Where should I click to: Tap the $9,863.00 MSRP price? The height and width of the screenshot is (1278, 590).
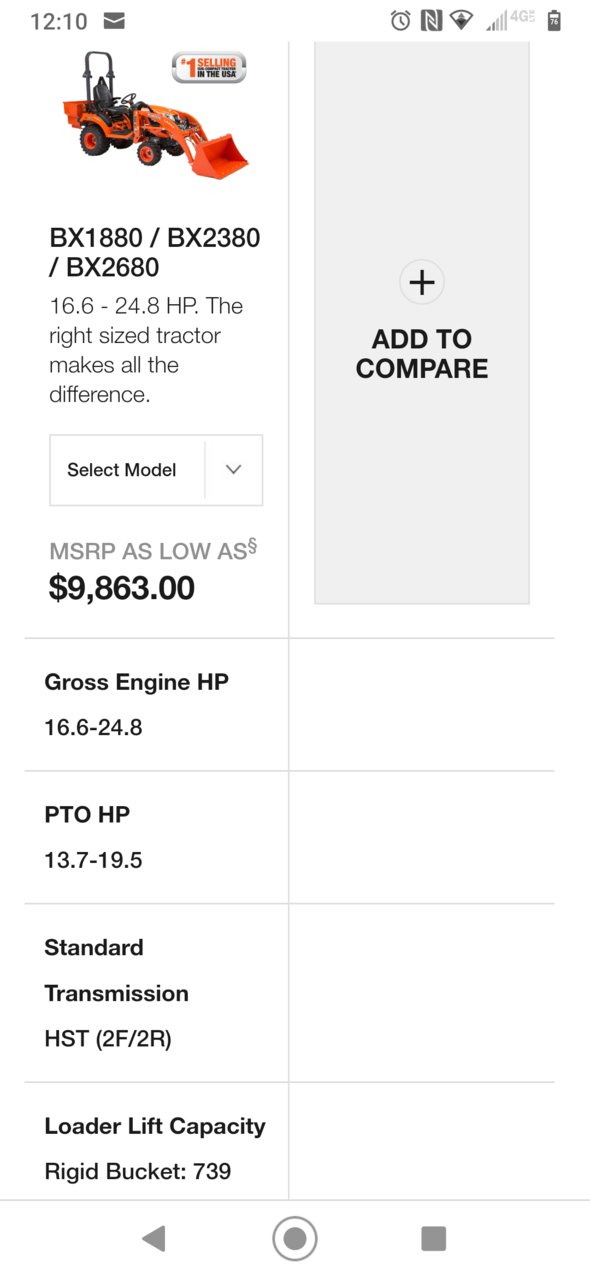(x=122, y=588)
